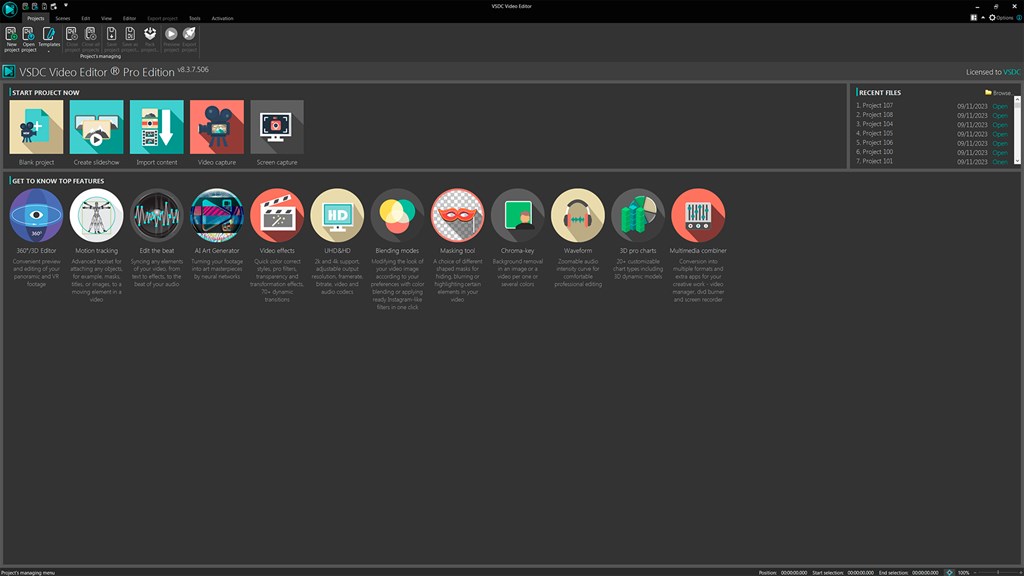Click fourth quick access toolbar icon
1024x576 pixels.
[54, 6]
